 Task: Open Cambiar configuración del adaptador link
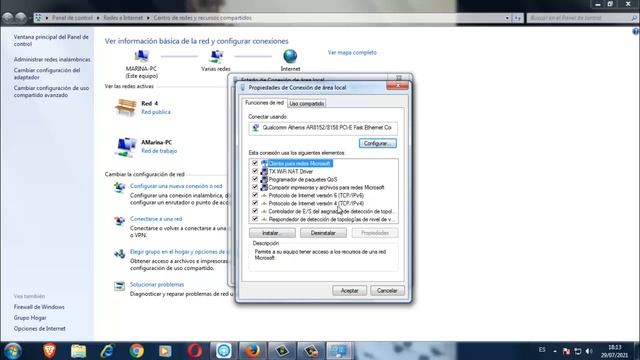(47, 73)
